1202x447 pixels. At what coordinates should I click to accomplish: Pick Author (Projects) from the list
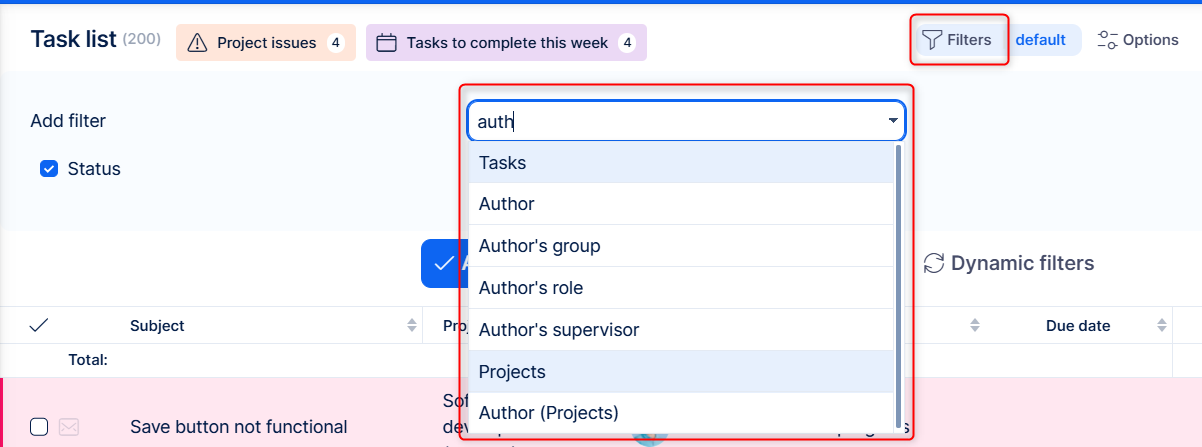coord(549,412)
